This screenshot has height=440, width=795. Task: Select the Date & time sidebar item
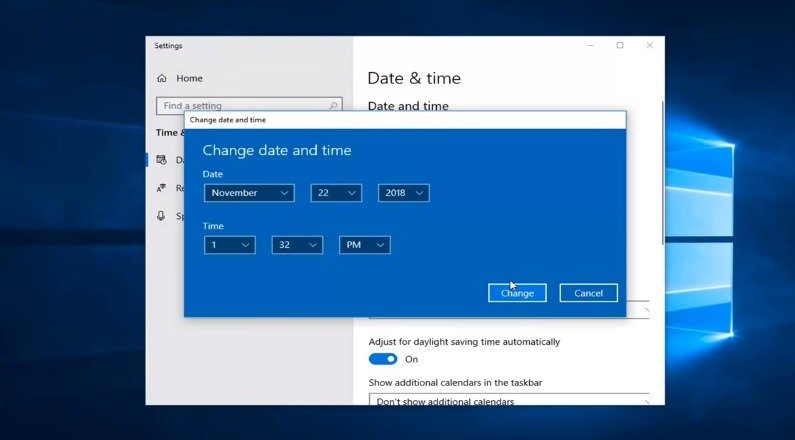click(x=168, y=160)
